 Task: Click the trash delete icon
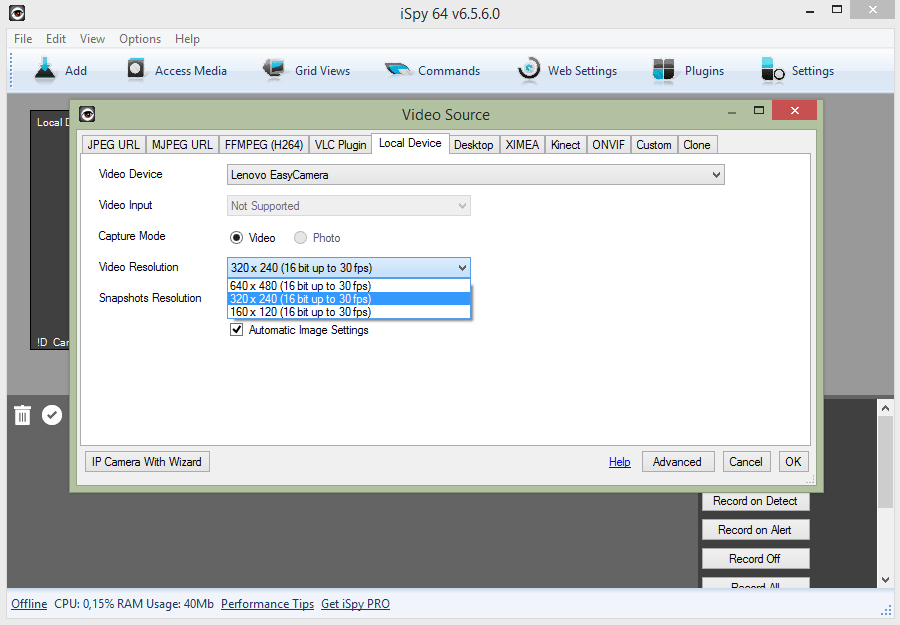(22, 415)
